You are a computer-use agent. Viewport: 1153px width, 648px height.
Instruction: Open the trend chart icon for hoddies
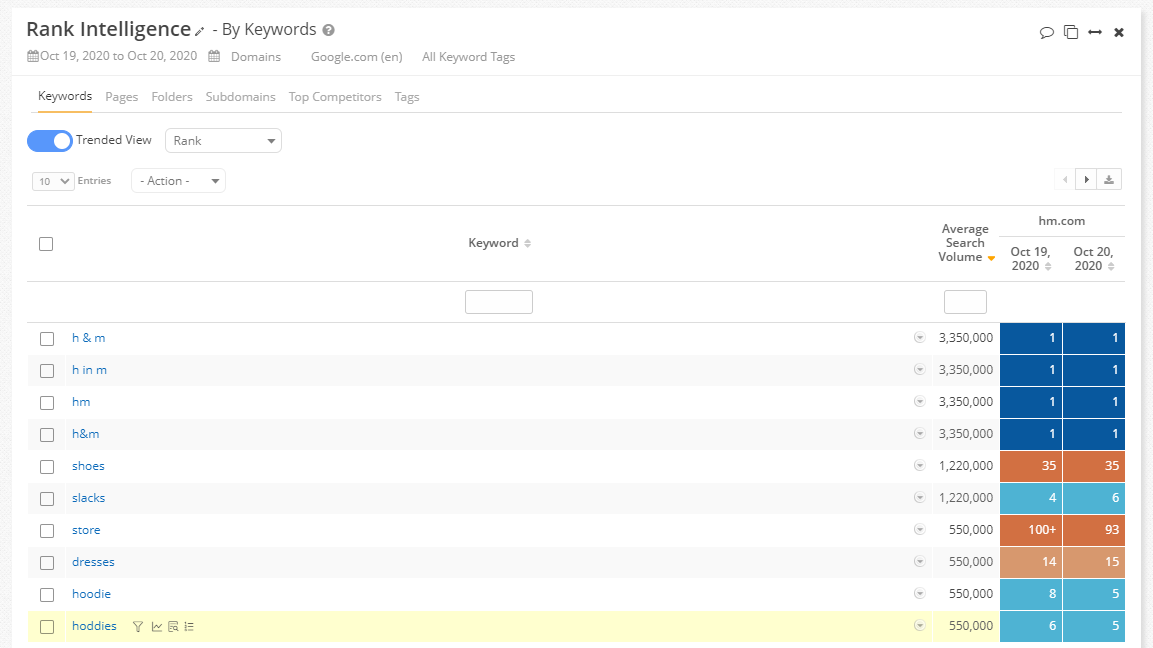coord(157,627)
